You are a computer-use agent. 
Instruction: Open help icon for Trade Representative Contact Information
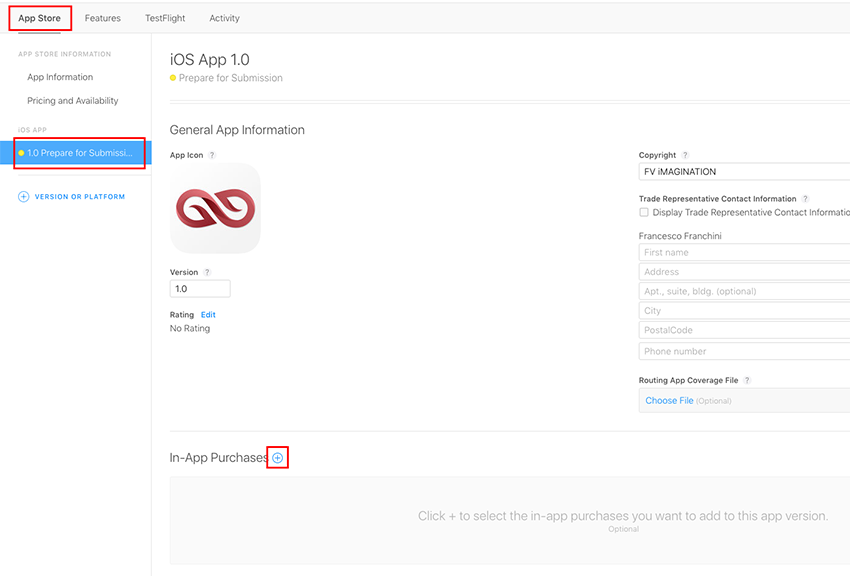tap(806, 199)
